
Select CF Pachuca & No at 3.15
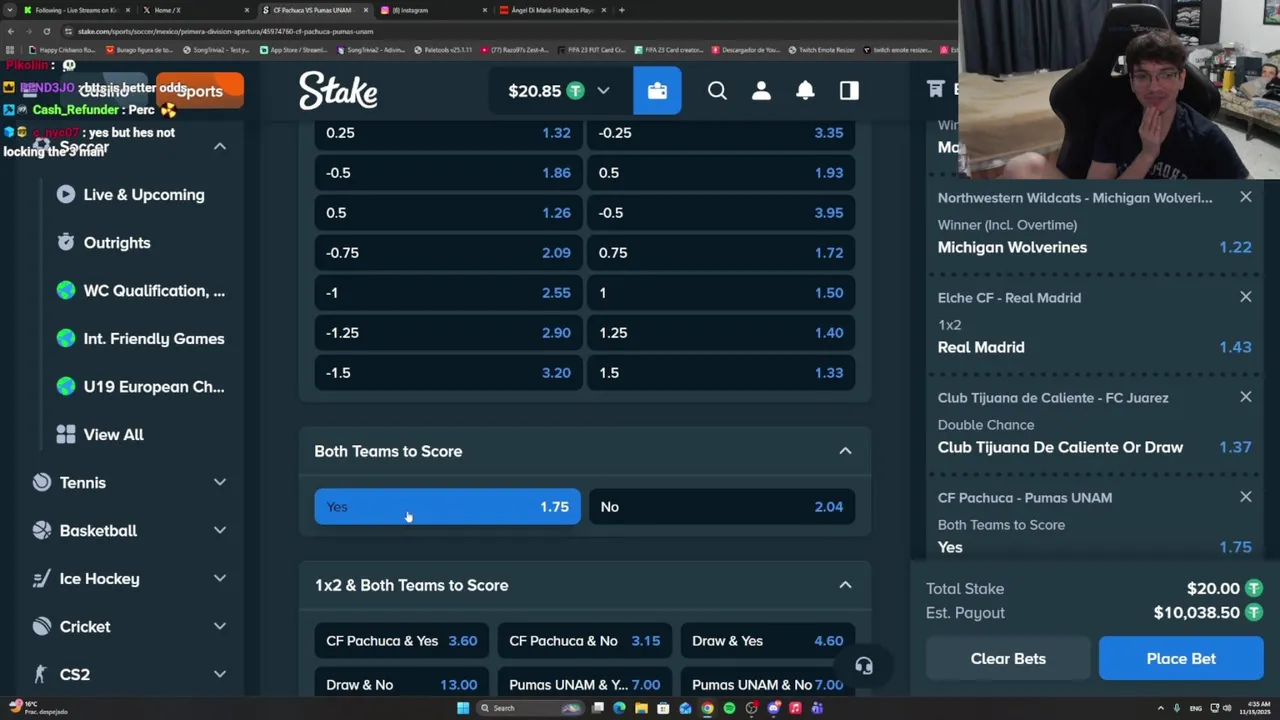(585, 641)
